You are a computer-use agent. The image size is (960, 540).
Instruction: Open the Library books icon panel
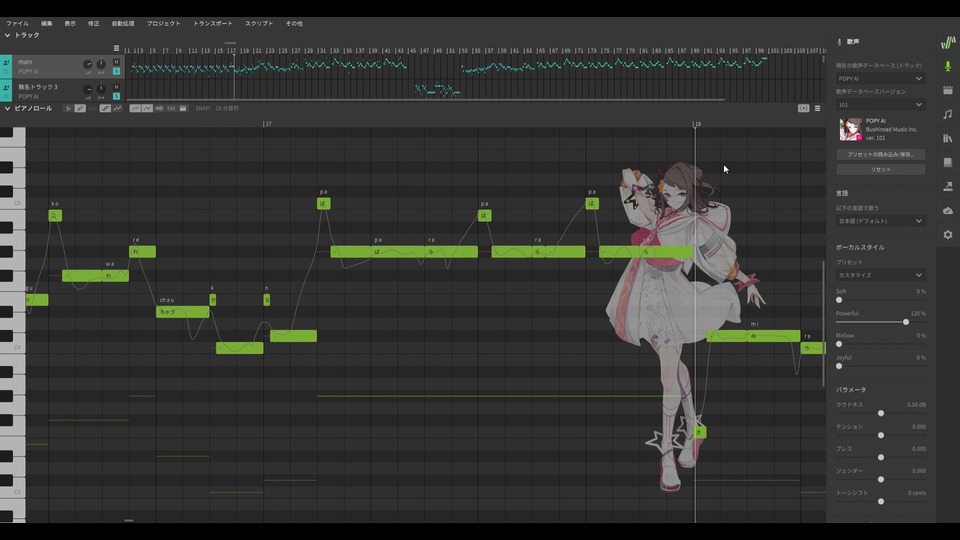click(x=948, y=138)
